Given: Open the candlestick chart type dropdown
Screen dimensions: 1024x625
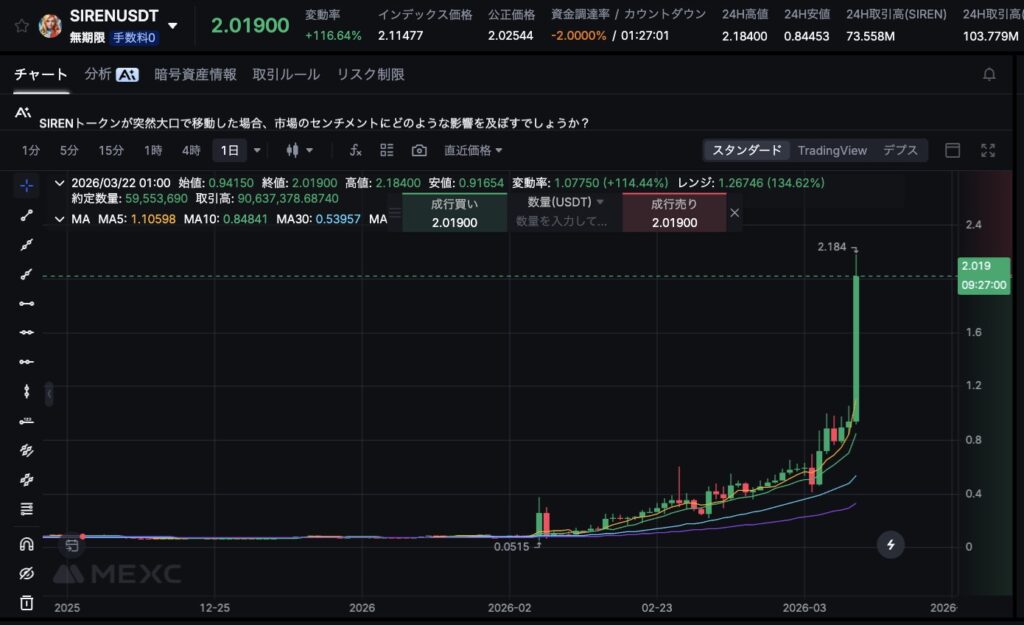Looking at the screenshot, I should click(x=299, y=150).
